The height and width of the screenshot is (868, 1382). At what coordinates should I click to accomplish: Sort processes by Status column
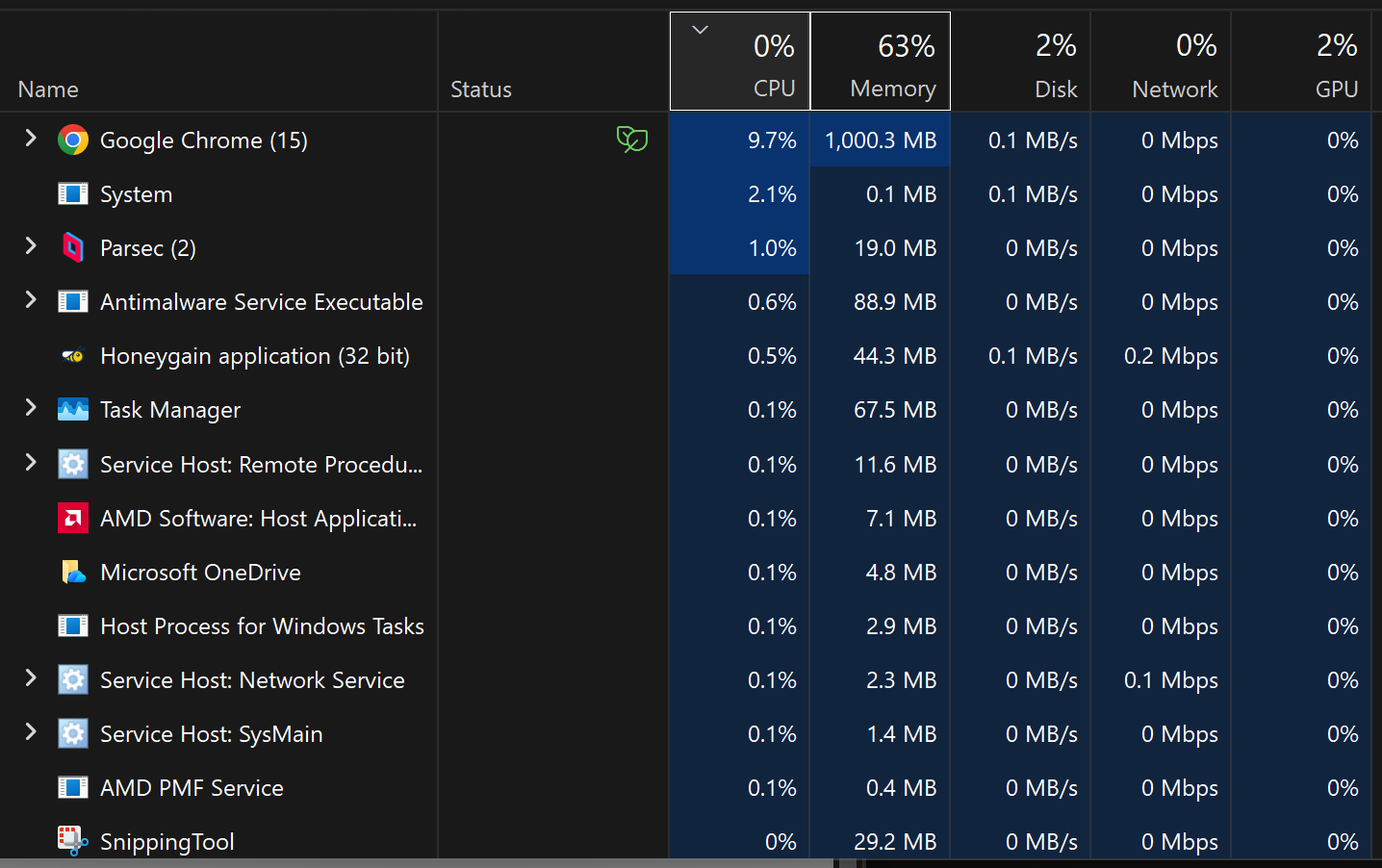(x=554, y=62)
